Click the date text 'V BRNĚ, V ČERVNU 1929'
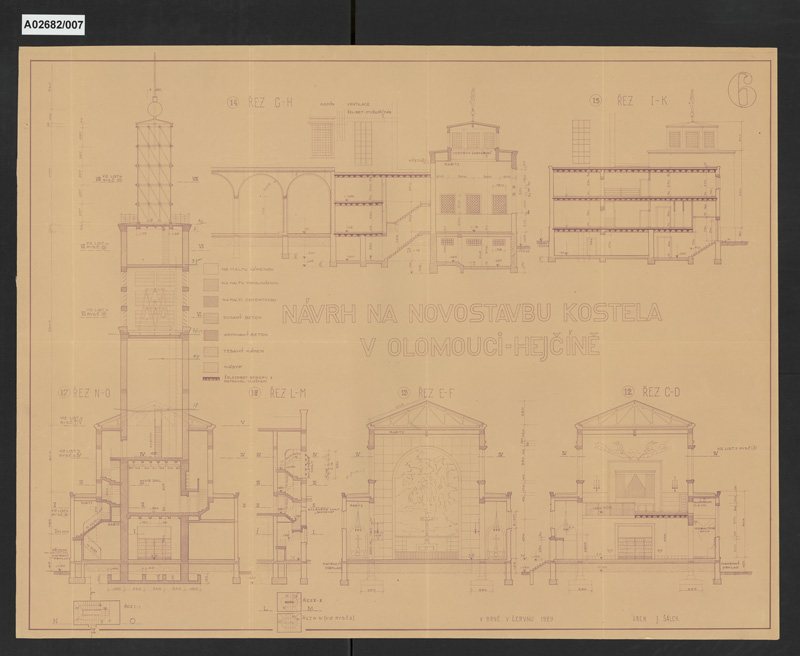This screenshot has height=656, width=800. click(516, 619)
